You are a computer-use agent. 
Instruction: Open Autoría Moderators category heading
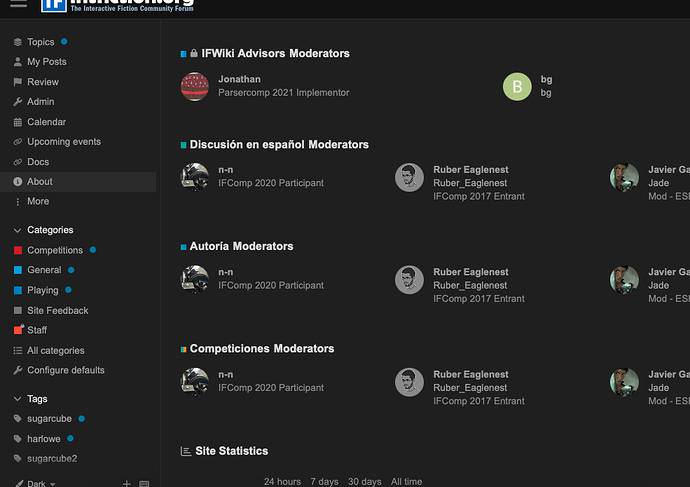241,246
